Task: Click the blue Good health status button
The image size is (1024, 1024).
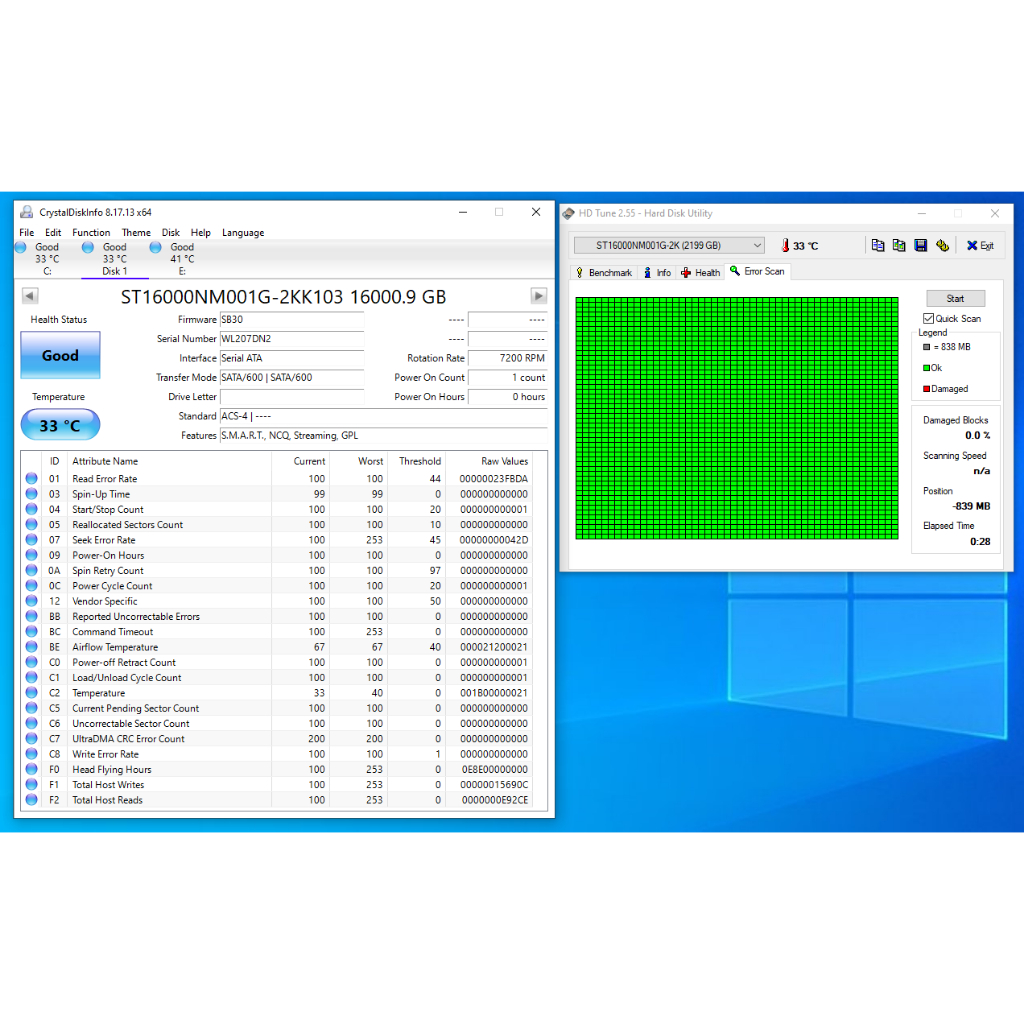Action: (x=60, y=356)
